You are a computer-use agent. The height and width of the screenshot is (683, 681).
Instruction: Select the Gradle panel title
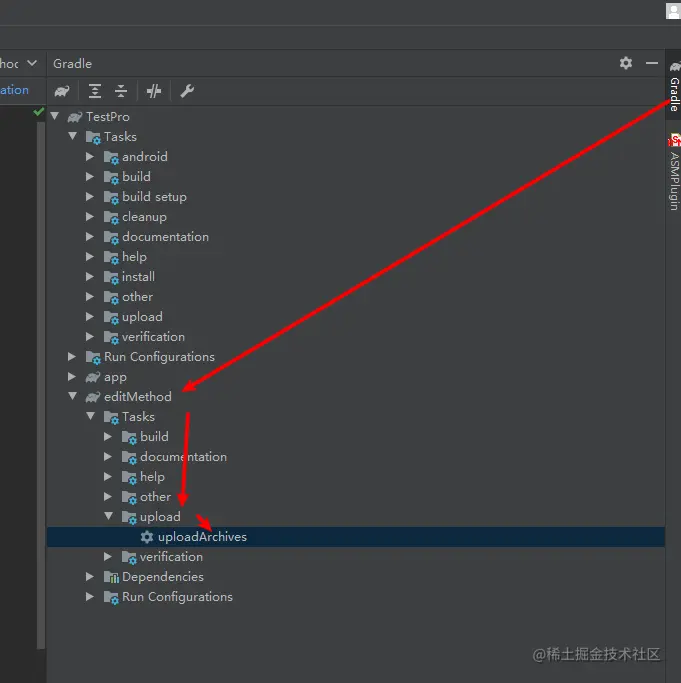pyautogui.click(x=72, y=64)
